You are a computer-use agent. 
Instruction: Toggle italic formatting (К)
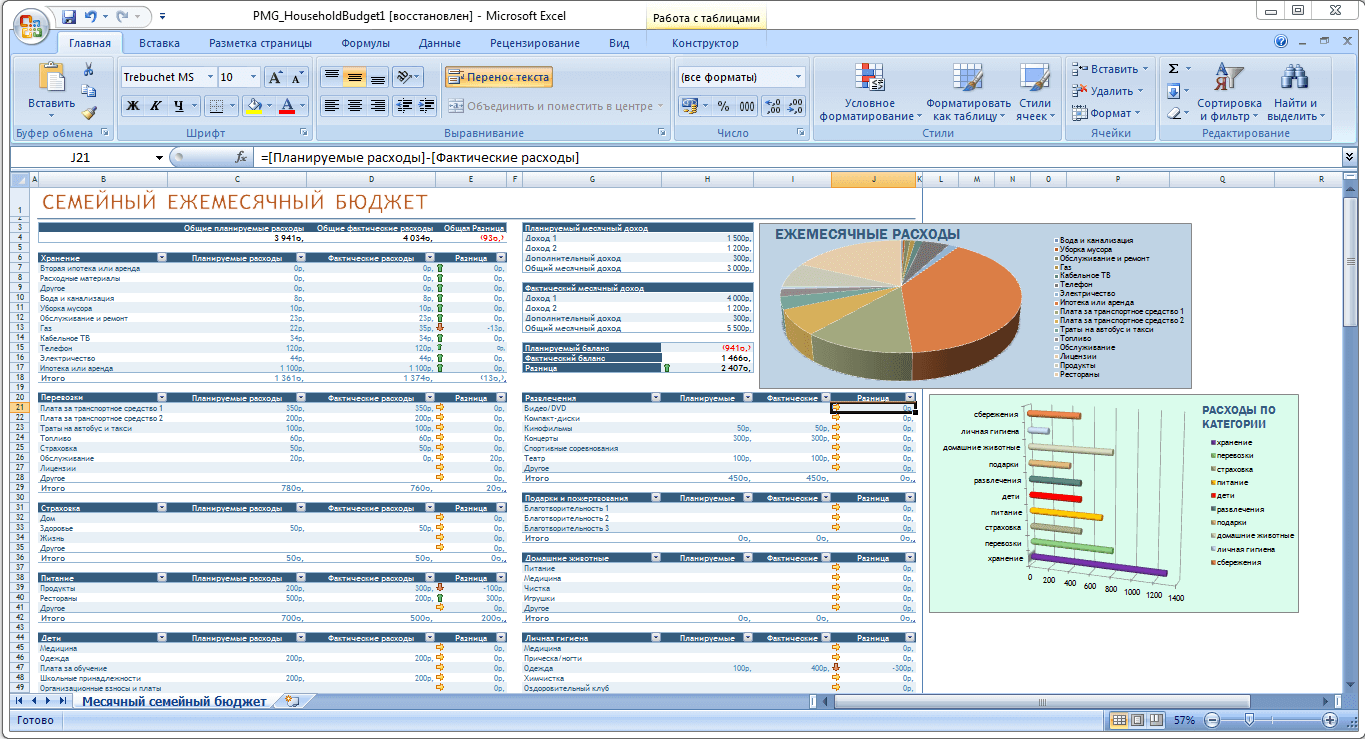(x=155, y=106)
